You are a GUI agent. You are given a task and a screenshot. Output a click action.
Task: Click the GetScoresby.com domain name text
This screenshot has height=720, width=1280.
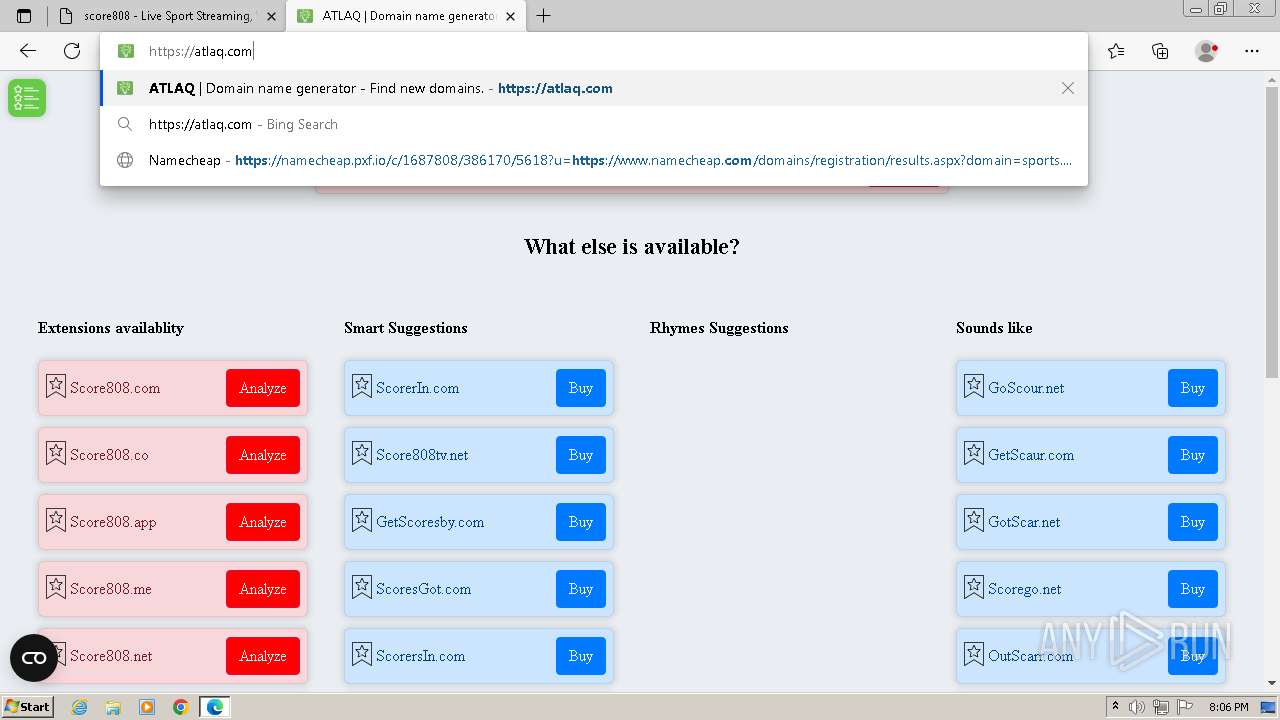(430, 522)
